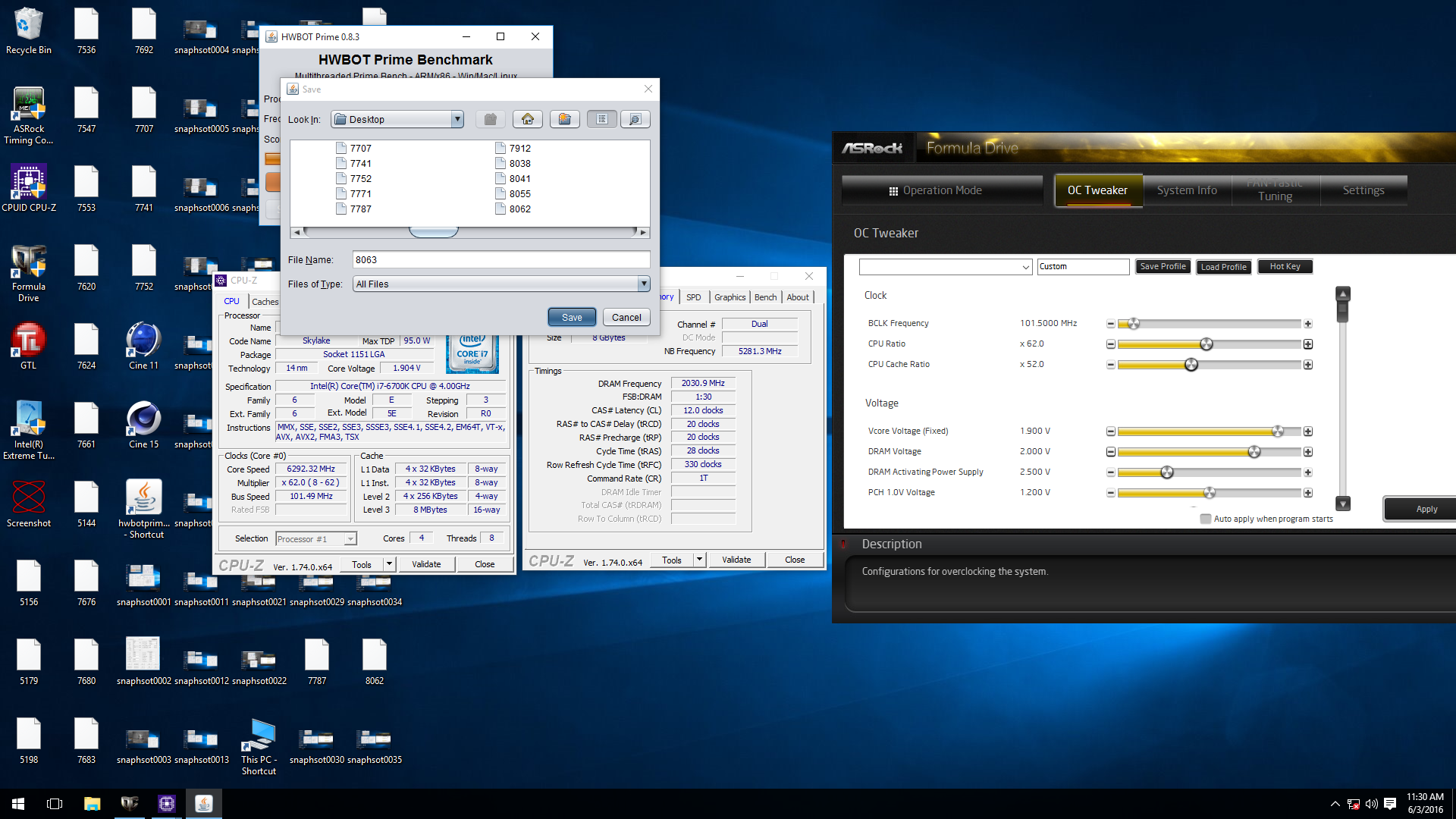Open ASRock Timing Configurator desktop icon
The image size is (1456, 819).
click(29, 116)
